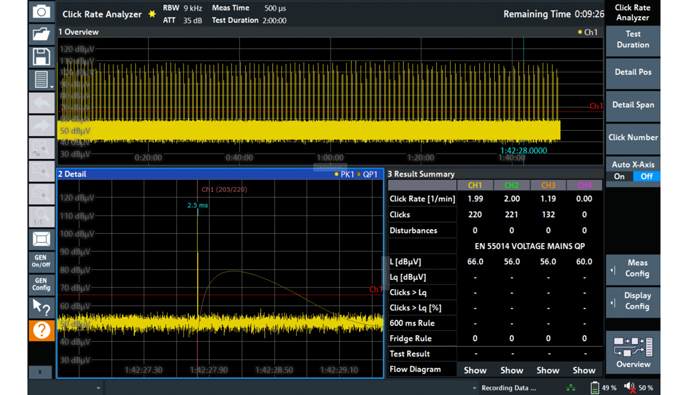Click the undo arrow icon
The width and height of the screenshot is (695, 395).
pyautogui.click(x=41, y=103)
